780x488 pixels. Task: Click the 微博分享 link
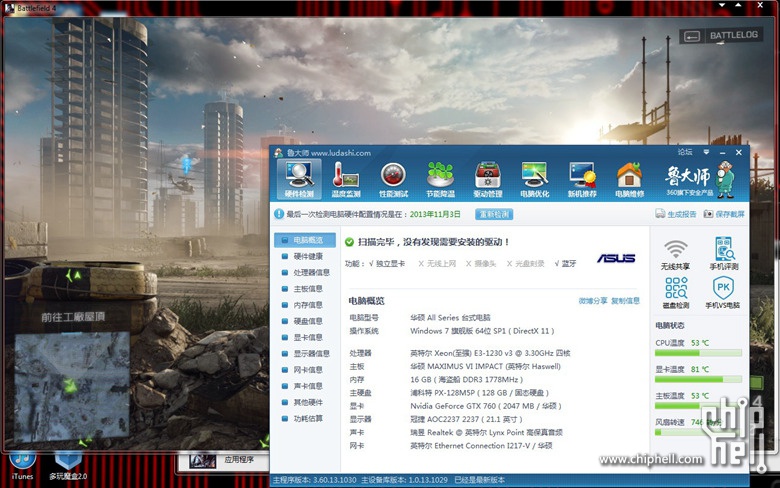click(592, 301)
